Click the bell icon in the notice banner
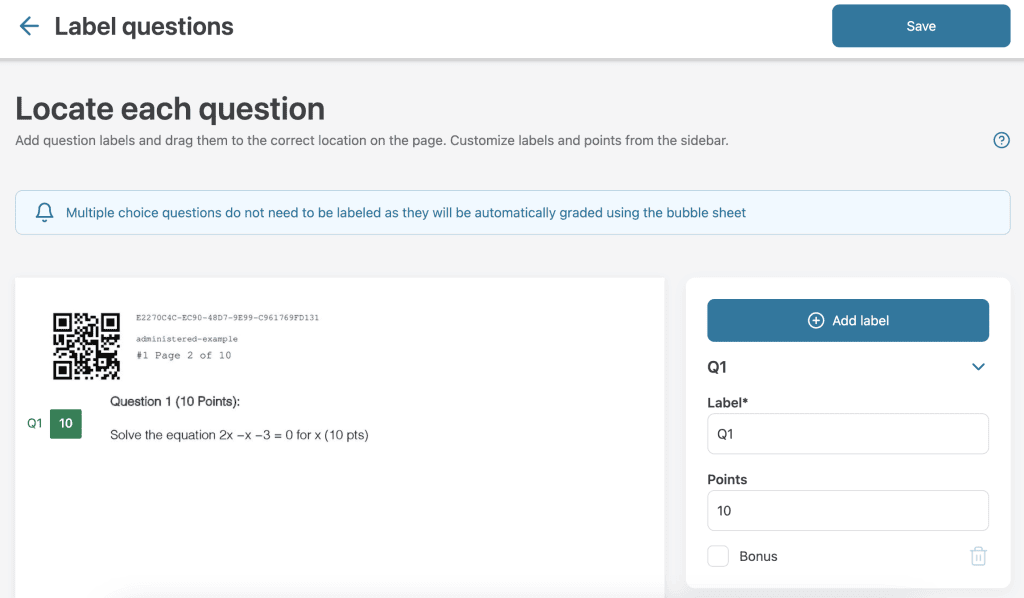The image size is (1024, 598). [x=44, y=212]
